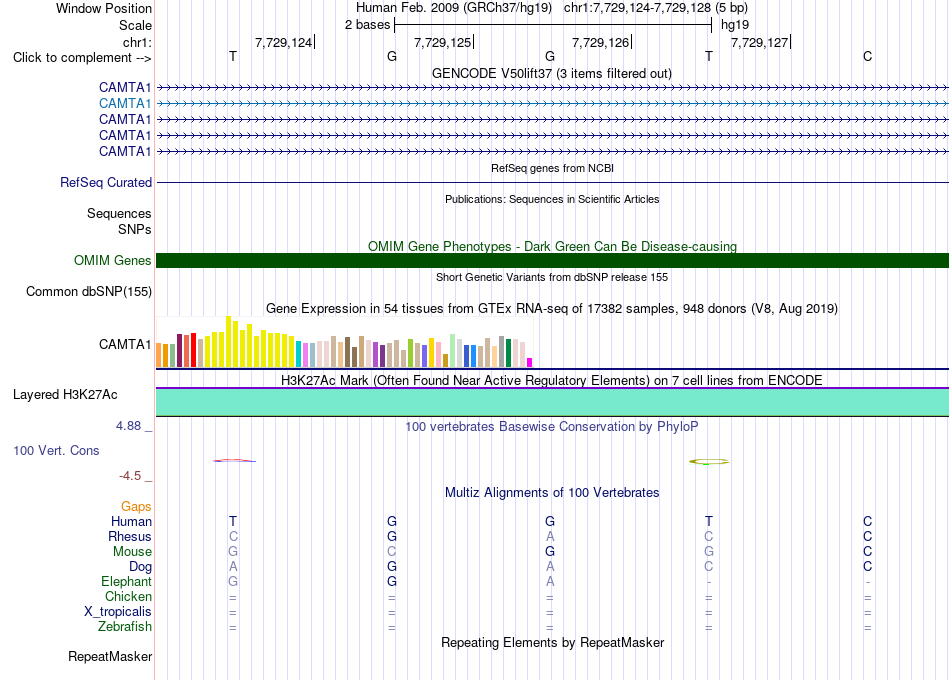
Task: Click the CAMTA1 label of the GTEx track
Action: [125, 344]
